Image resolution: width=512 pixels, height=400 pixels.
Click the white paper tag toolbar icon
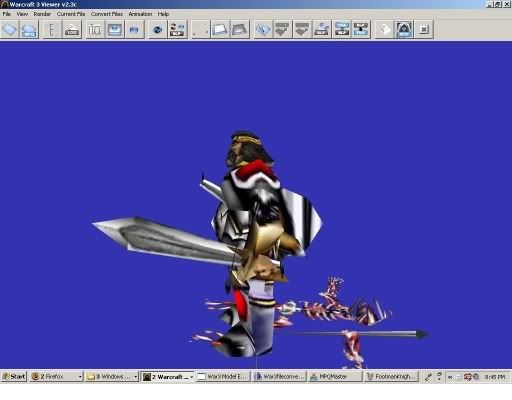click(x=384, y=29)
